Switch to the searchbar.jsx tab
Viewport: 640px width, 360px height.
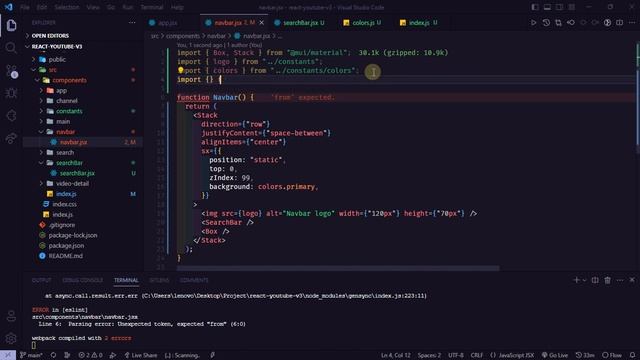click(301, 23)
